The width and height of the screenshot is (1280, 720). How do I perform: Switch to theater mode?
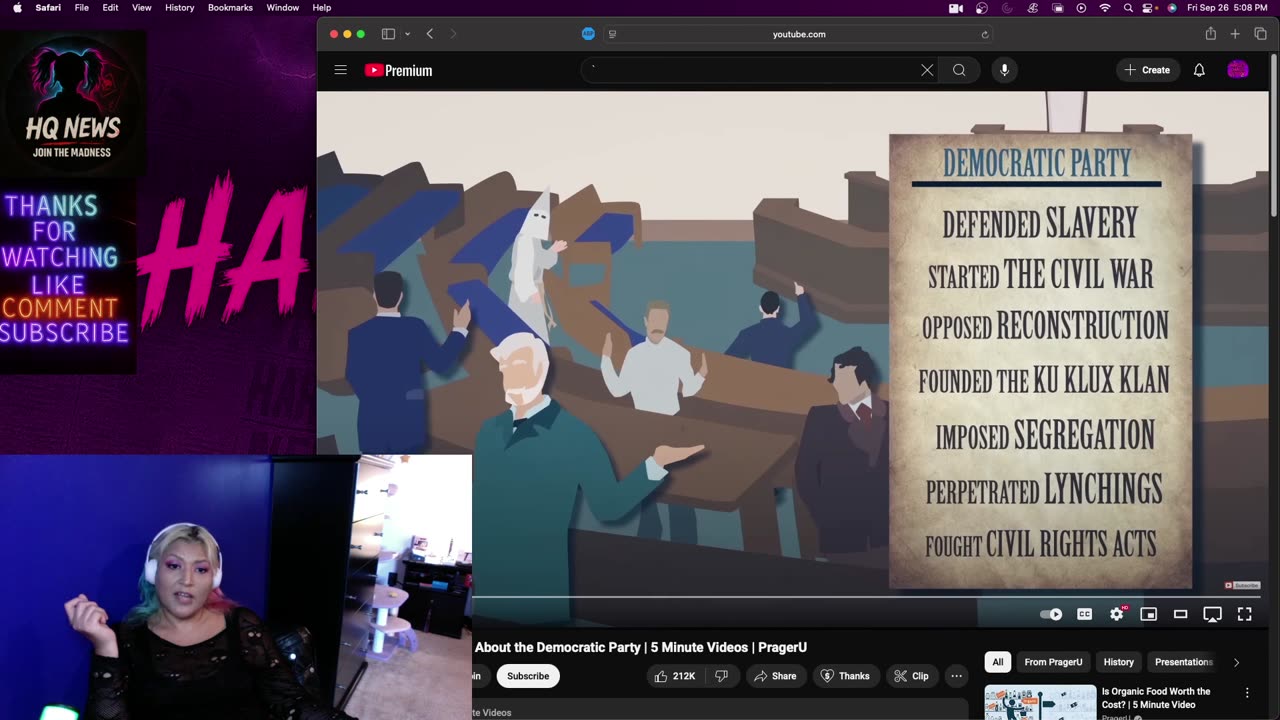pyautogui.click(x=1180, y=614)
